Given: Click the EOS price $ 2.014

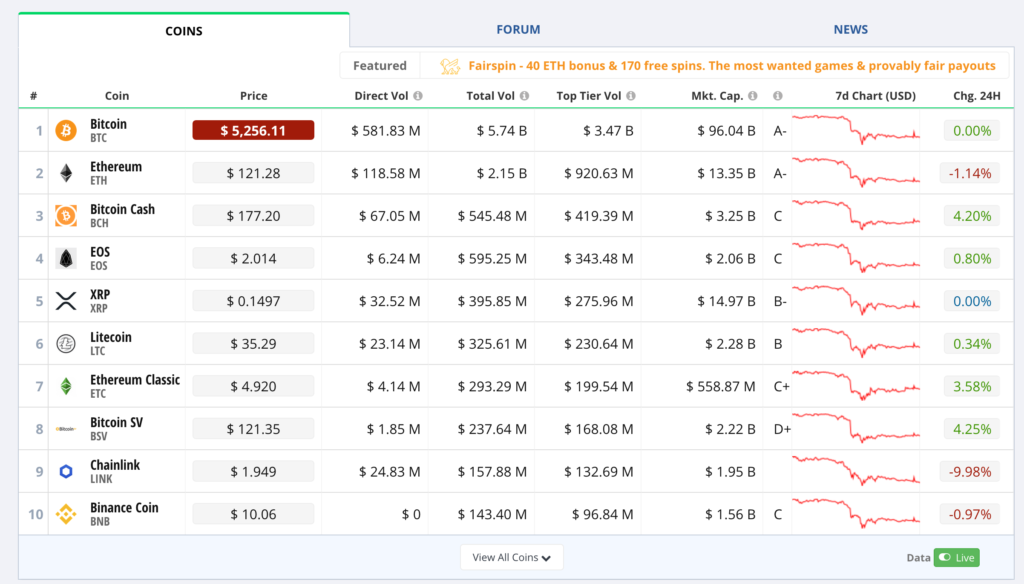Looking at the screenshot, I should coord(253,259).
